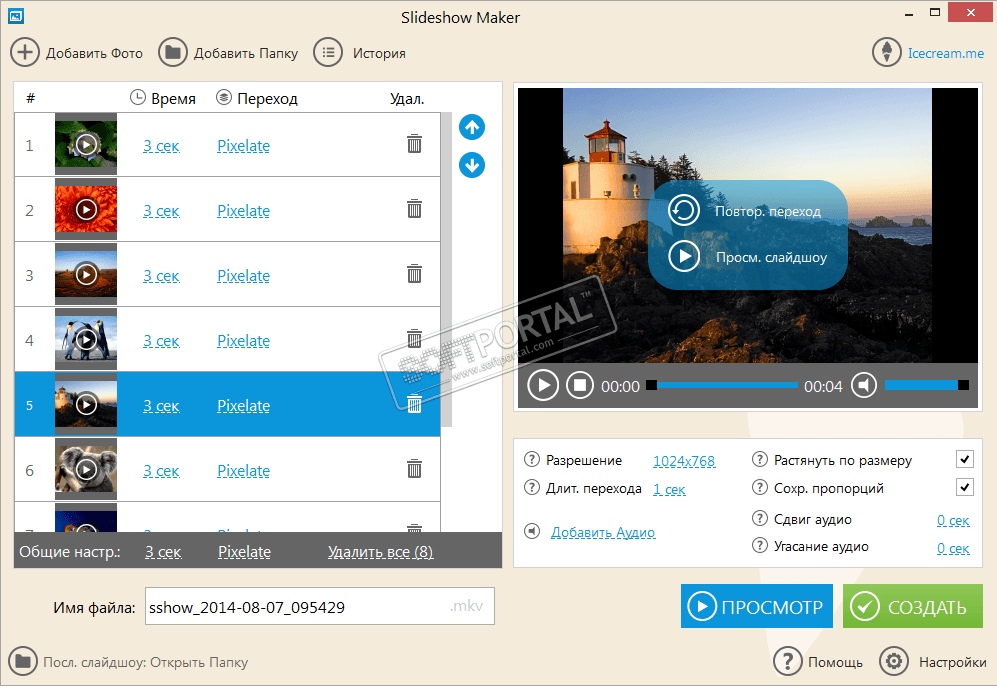Adjust the preview volume slider
The image size is (997, 686).
coord(926,385)
